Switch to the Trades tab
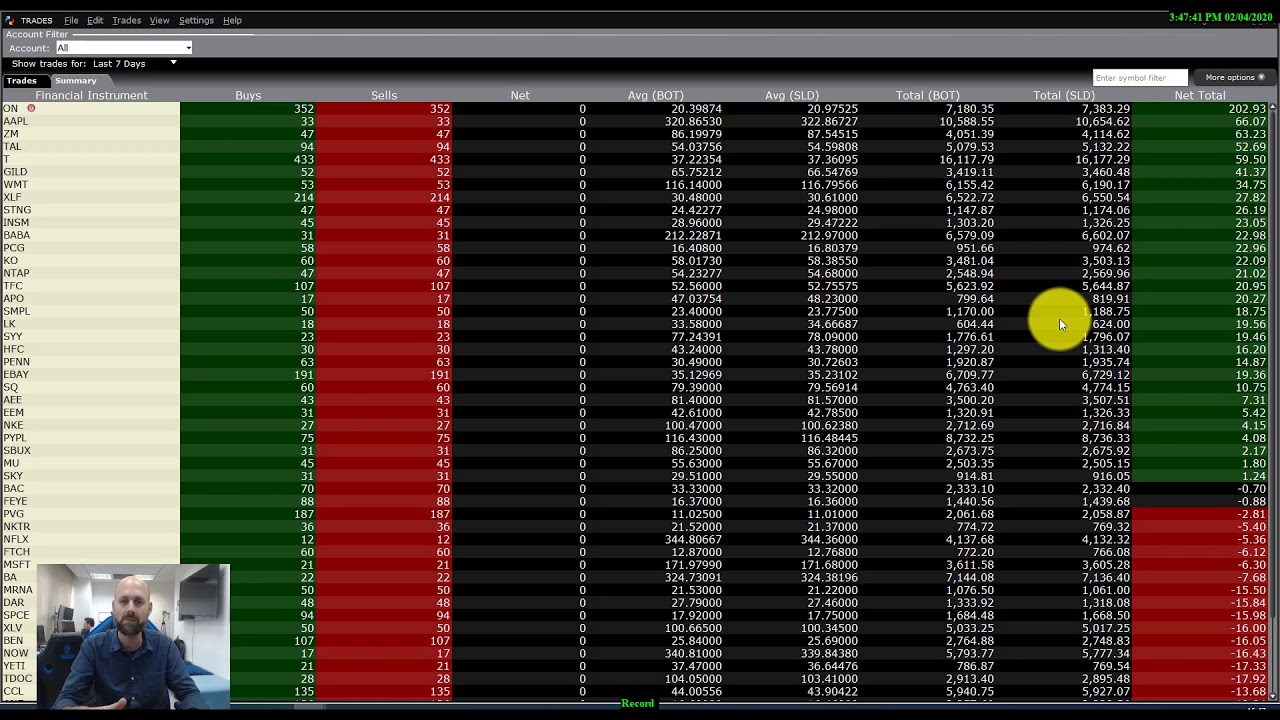The height and width of the screenshot is (720, 1280). click(x=21, y=81)
